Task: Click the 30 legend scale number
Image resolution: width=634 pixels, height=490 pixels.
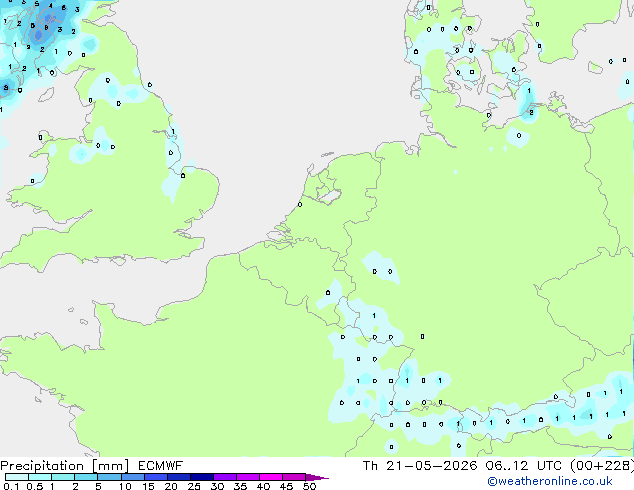Action: [217, 486]
